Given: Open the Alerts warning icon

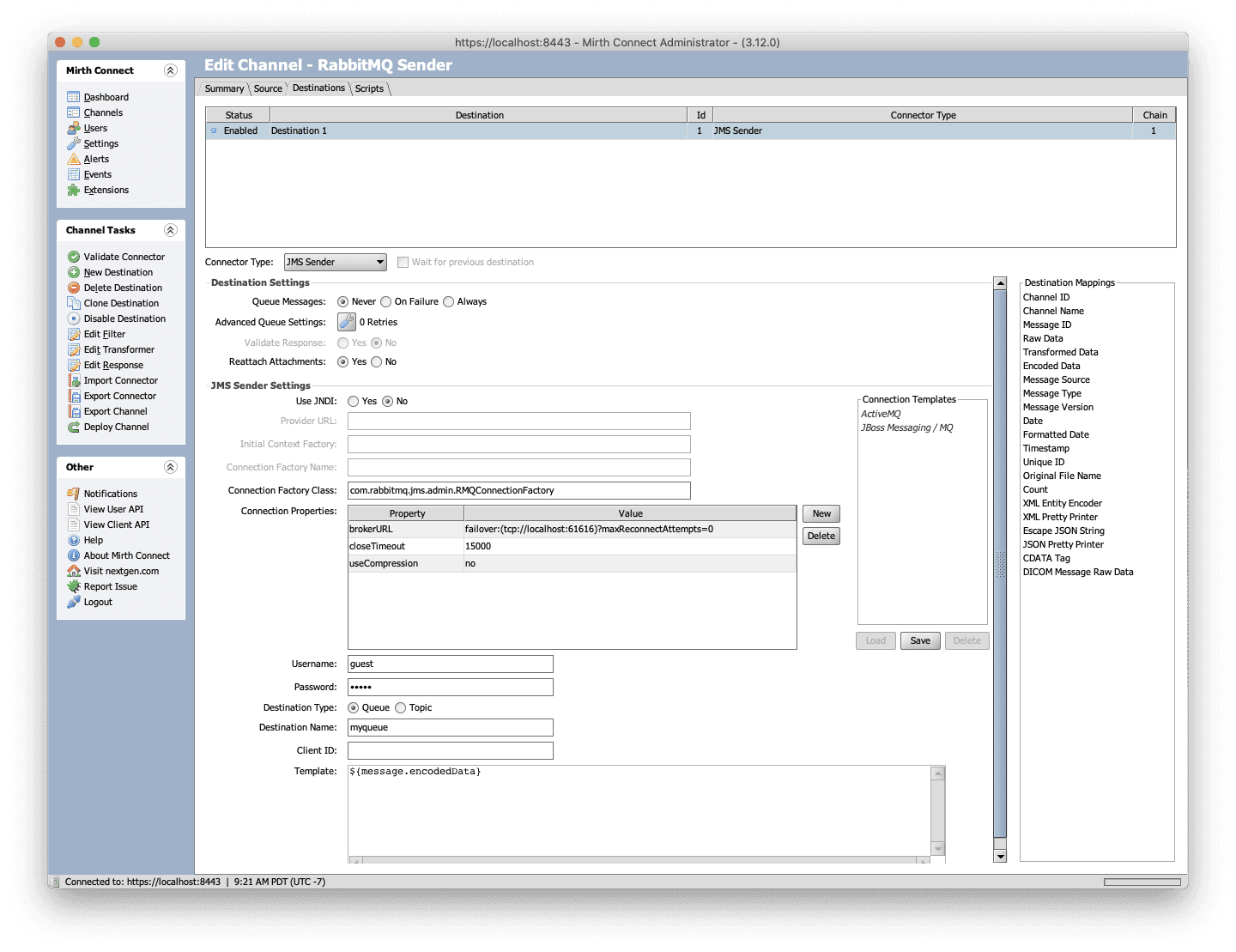Looking at the screenshot, I should (74, 159).
